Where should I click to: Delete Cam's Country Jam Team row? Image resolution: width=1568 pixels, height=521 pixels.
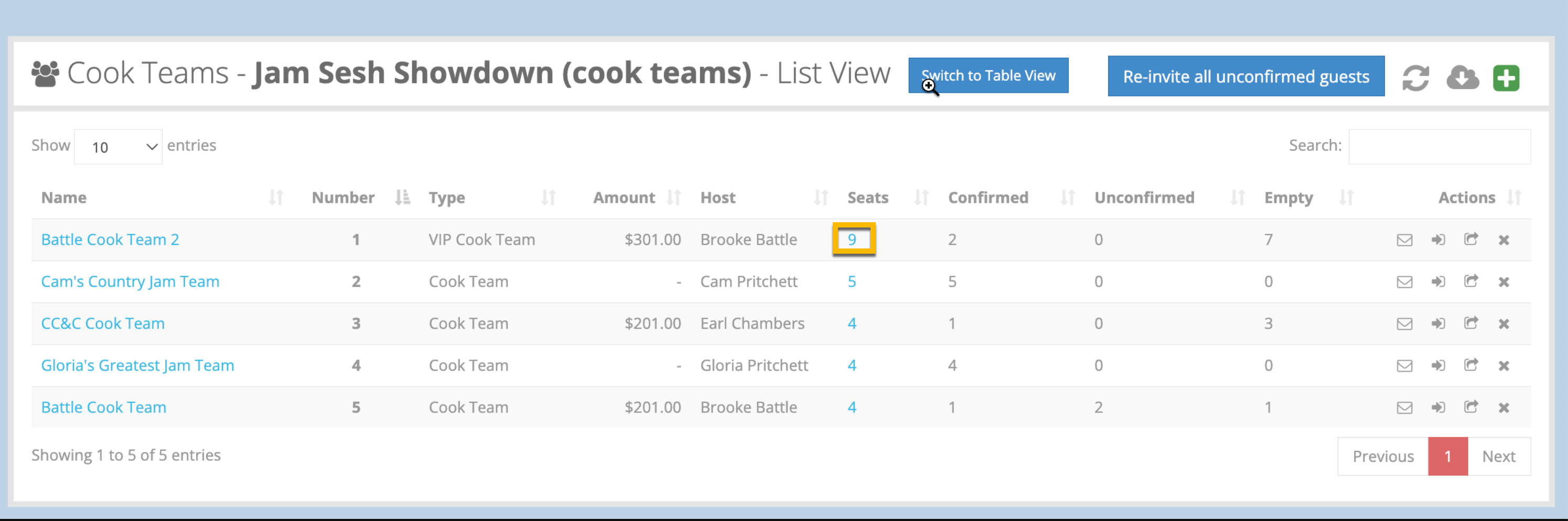pos(1503,282)
